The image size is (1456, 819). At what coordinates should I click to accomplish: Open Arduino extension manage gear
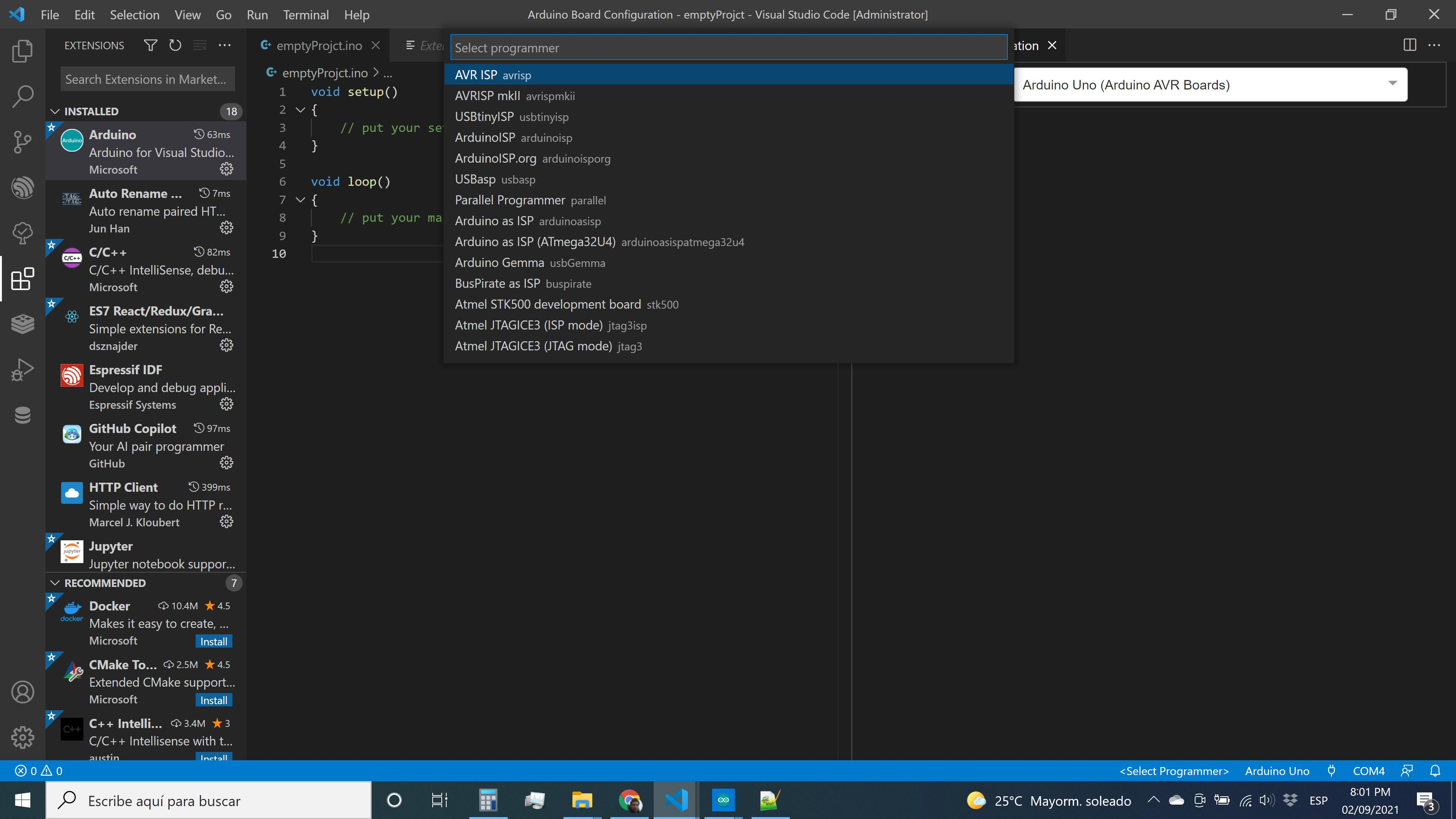tap(226, 169)
